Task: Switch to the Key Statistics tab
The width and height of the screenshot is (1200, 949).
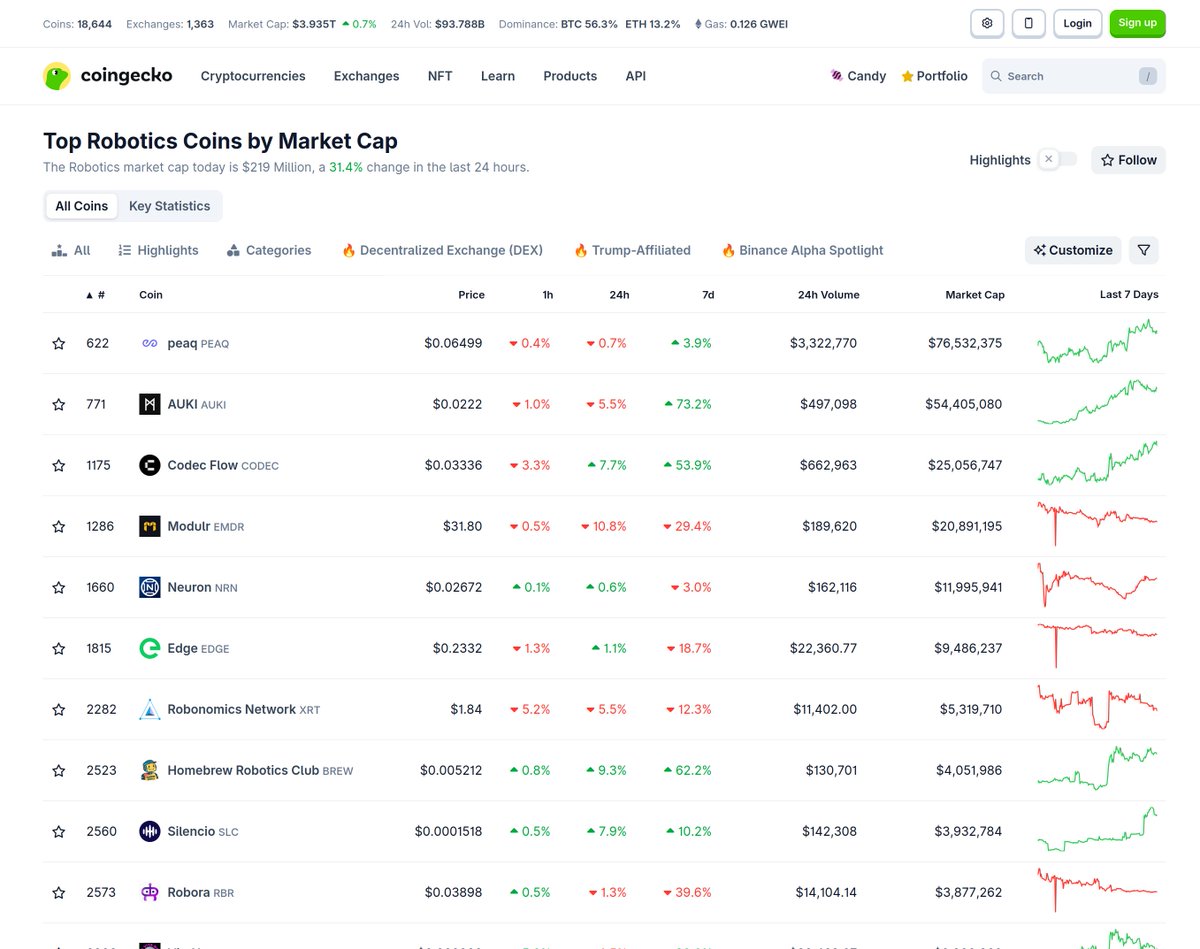Action: pos(169,206)
